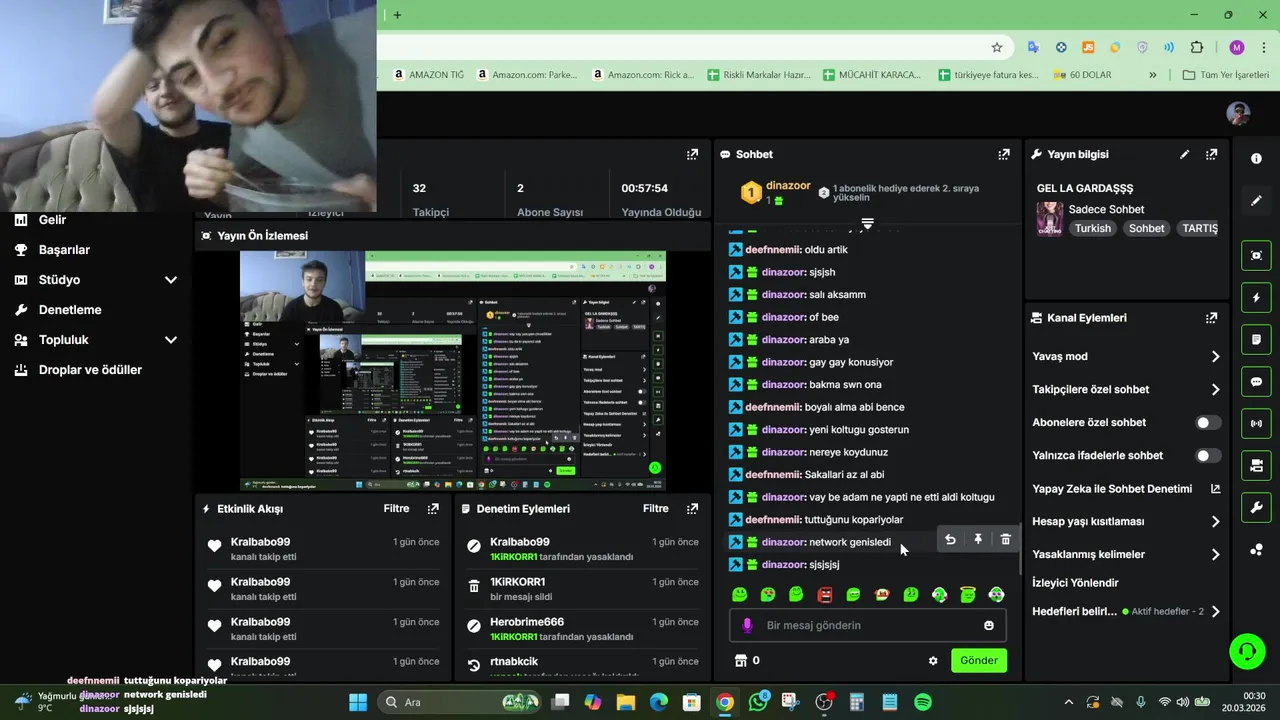Toggle the wrench stream info icon in the right sidebar
This screenshot has width=1280, height=720.
coord(1256,508)
